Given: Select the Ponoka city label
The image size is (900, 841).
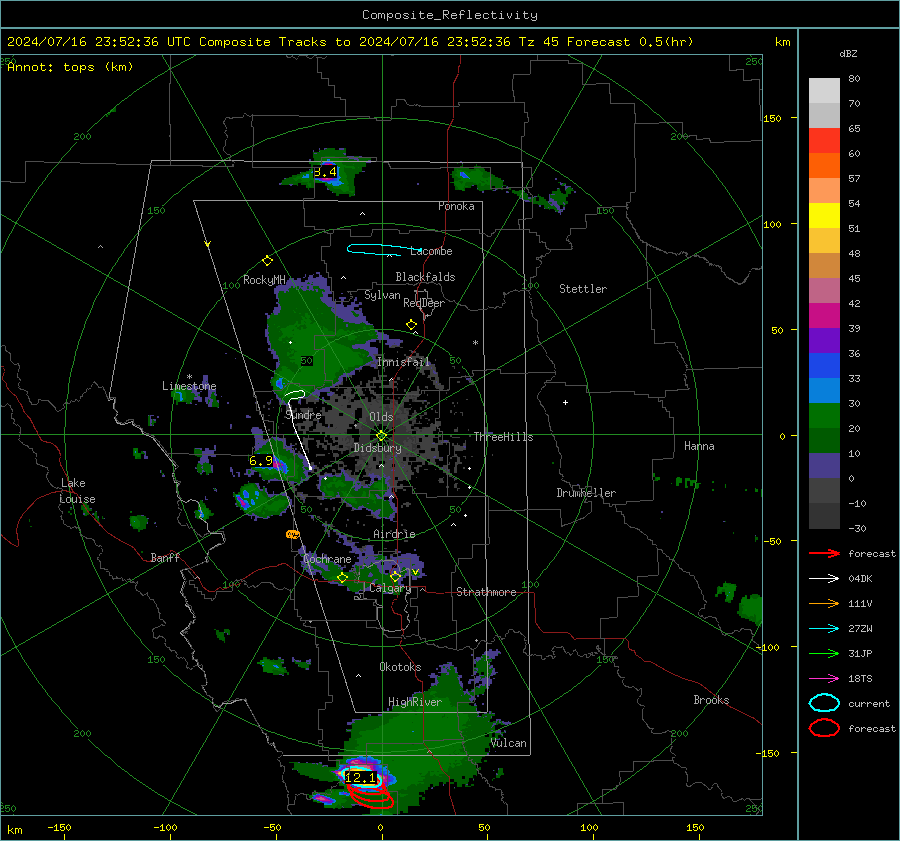Looking at the screenshot, I should pyautogui.click(x=456, y=206).
